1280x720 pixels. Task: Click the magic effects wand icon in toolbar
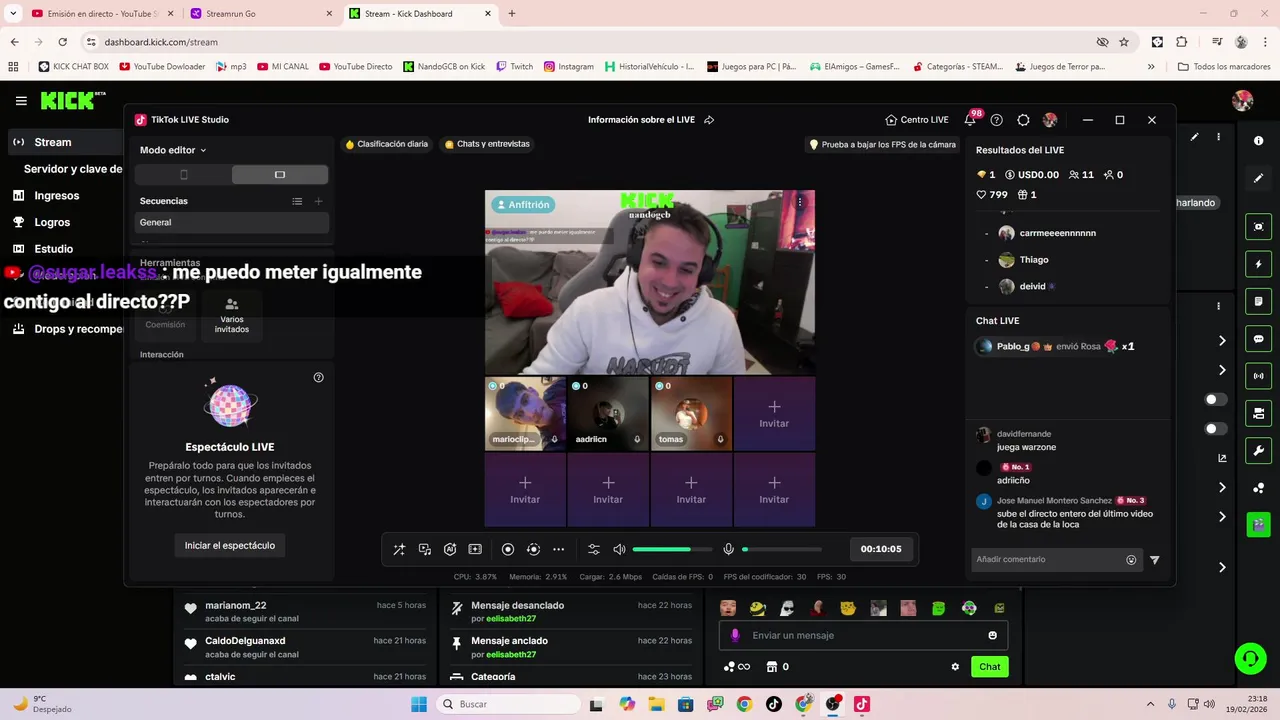(399, 549)
